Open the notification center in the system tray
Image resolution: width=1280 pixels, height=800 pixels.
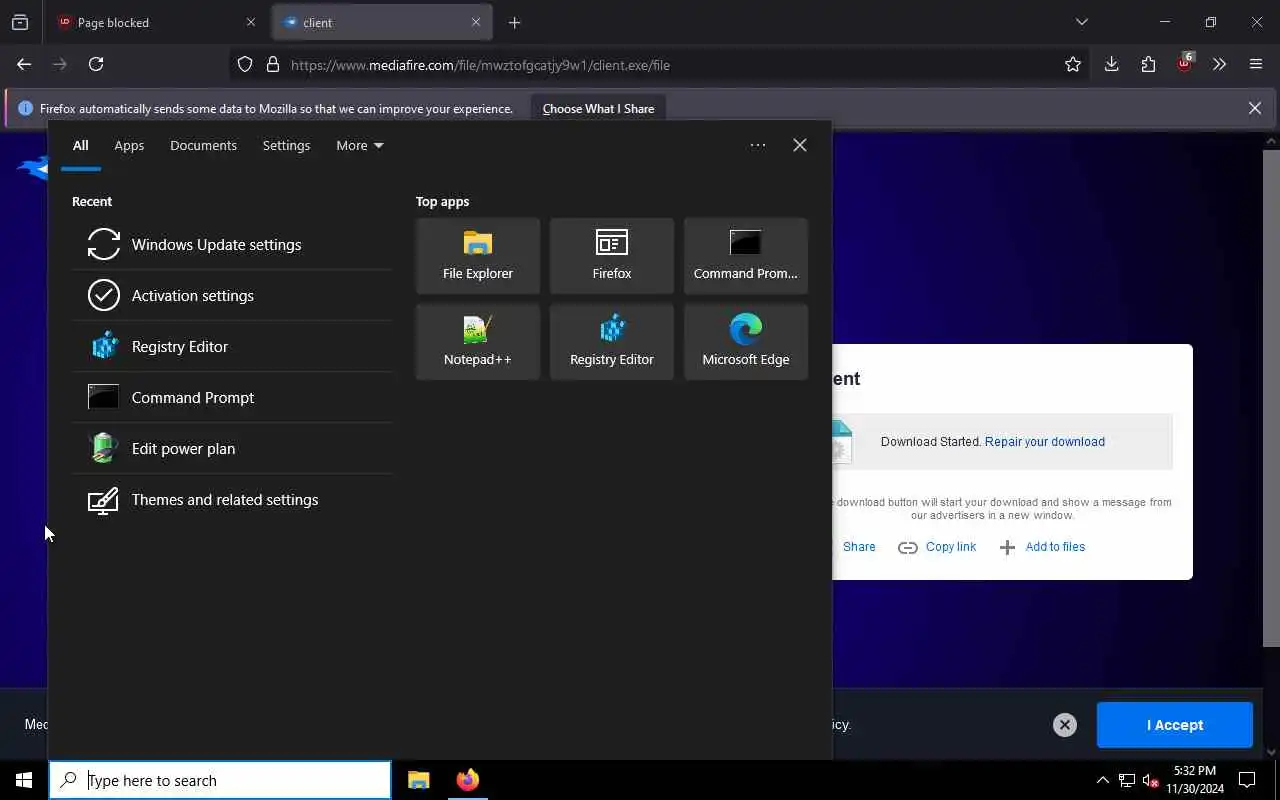pos(1247,780)
